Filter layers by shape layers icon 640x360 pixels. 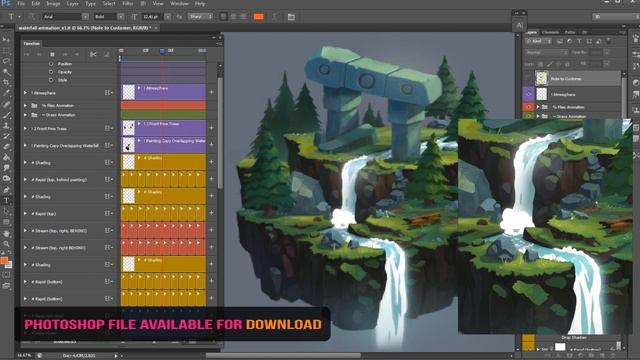click(589, 41)
